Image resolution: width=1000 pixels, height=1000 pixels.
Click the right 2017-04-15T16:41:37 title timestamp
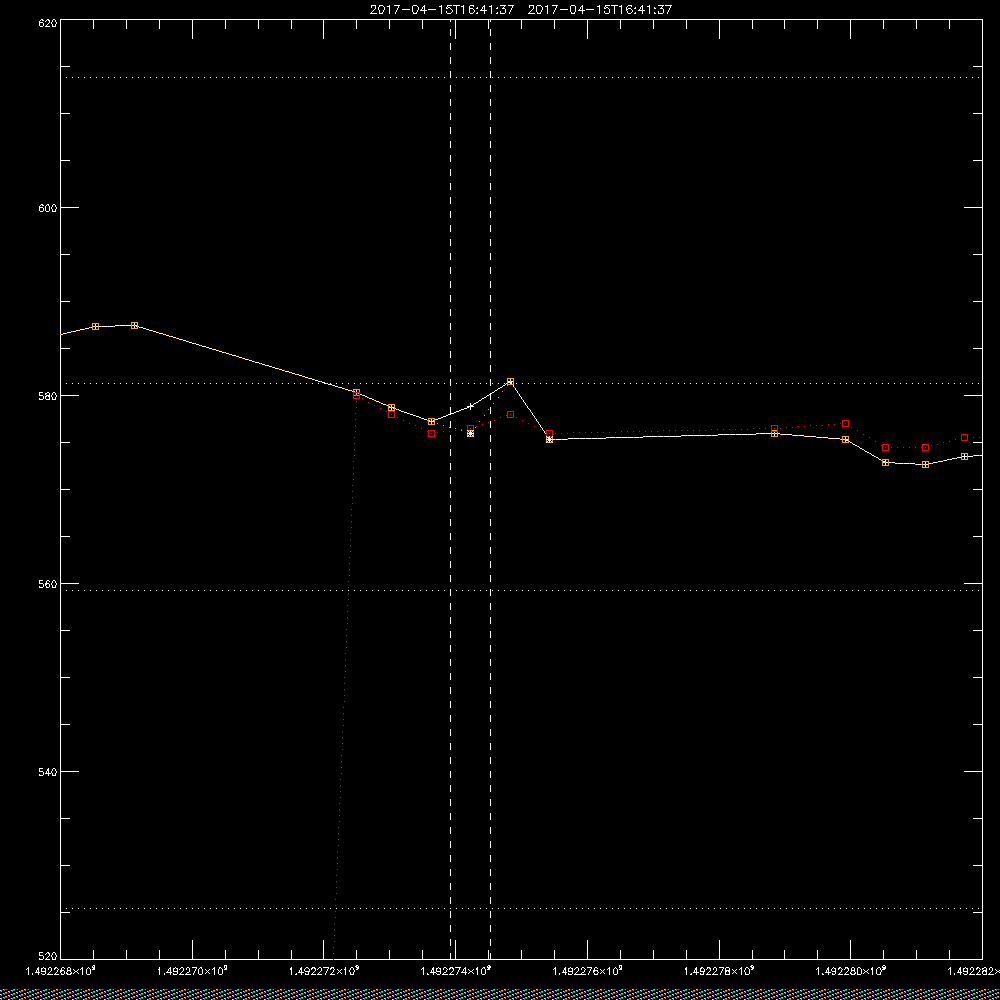click(599, 10)
